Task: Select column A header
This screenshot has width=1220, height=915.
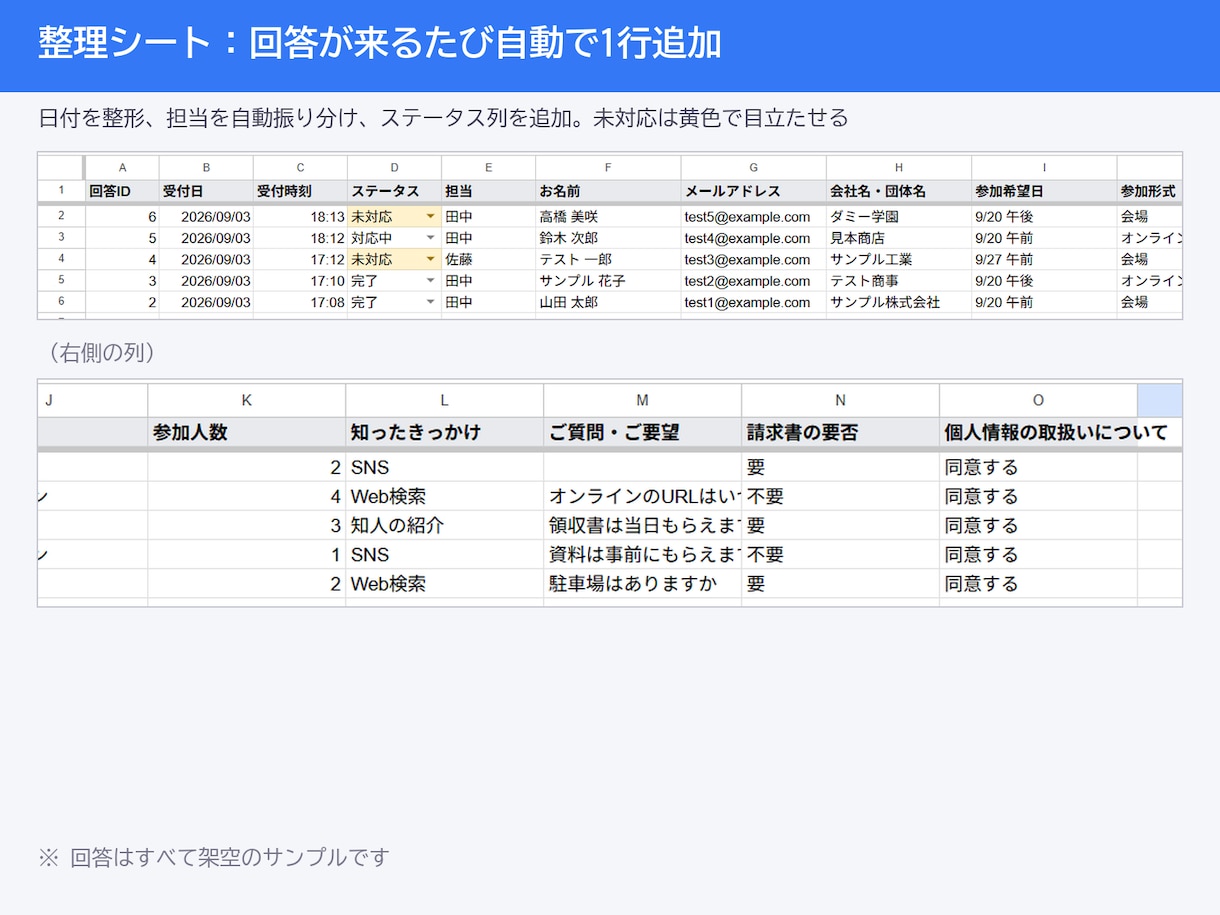Action: (x=122, y=167)
